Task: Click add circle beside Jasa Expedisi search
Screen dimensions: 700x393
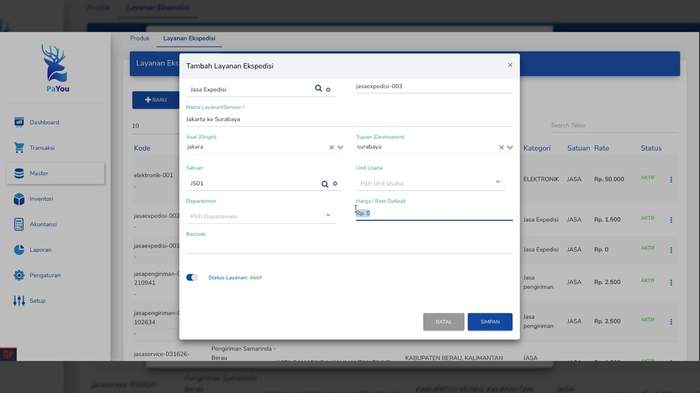Action: [328, 90]
